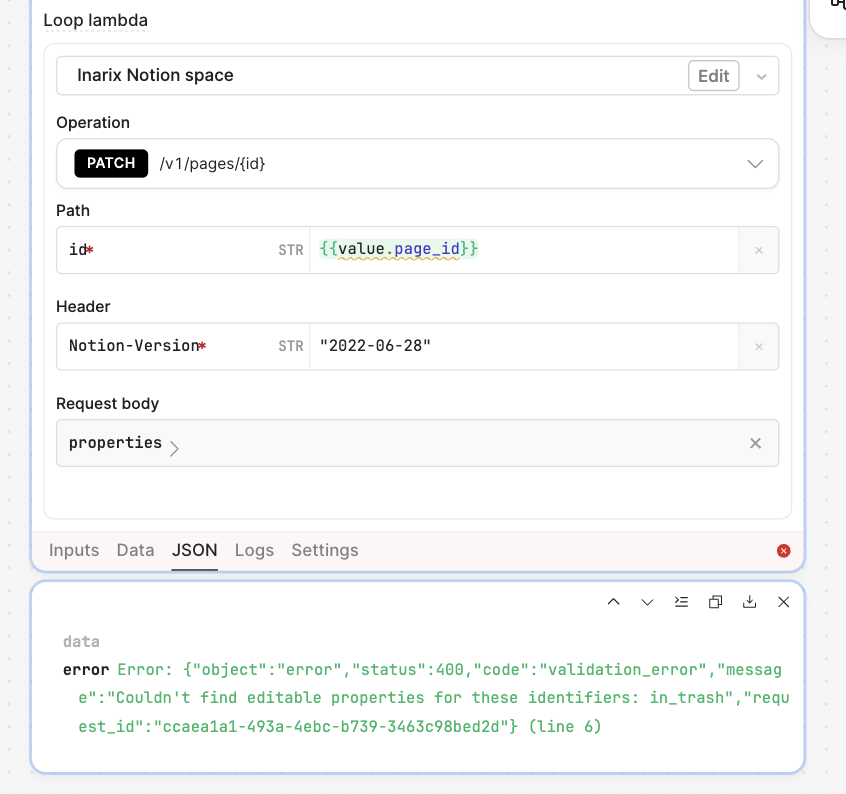Open the connection dropdown next to Edit
The image size is (846, 794).
[761, 76]
